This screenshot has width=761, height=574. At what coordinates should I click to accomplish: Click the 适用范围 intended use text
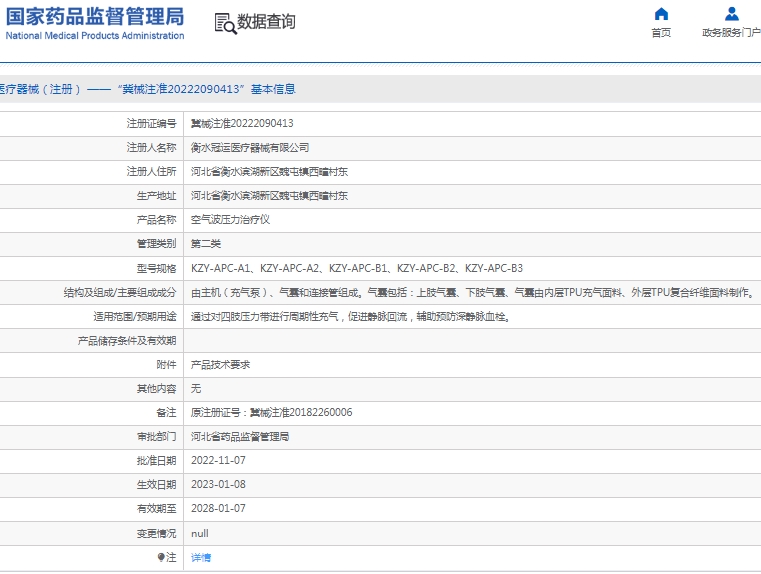click(x=350, y=316)
